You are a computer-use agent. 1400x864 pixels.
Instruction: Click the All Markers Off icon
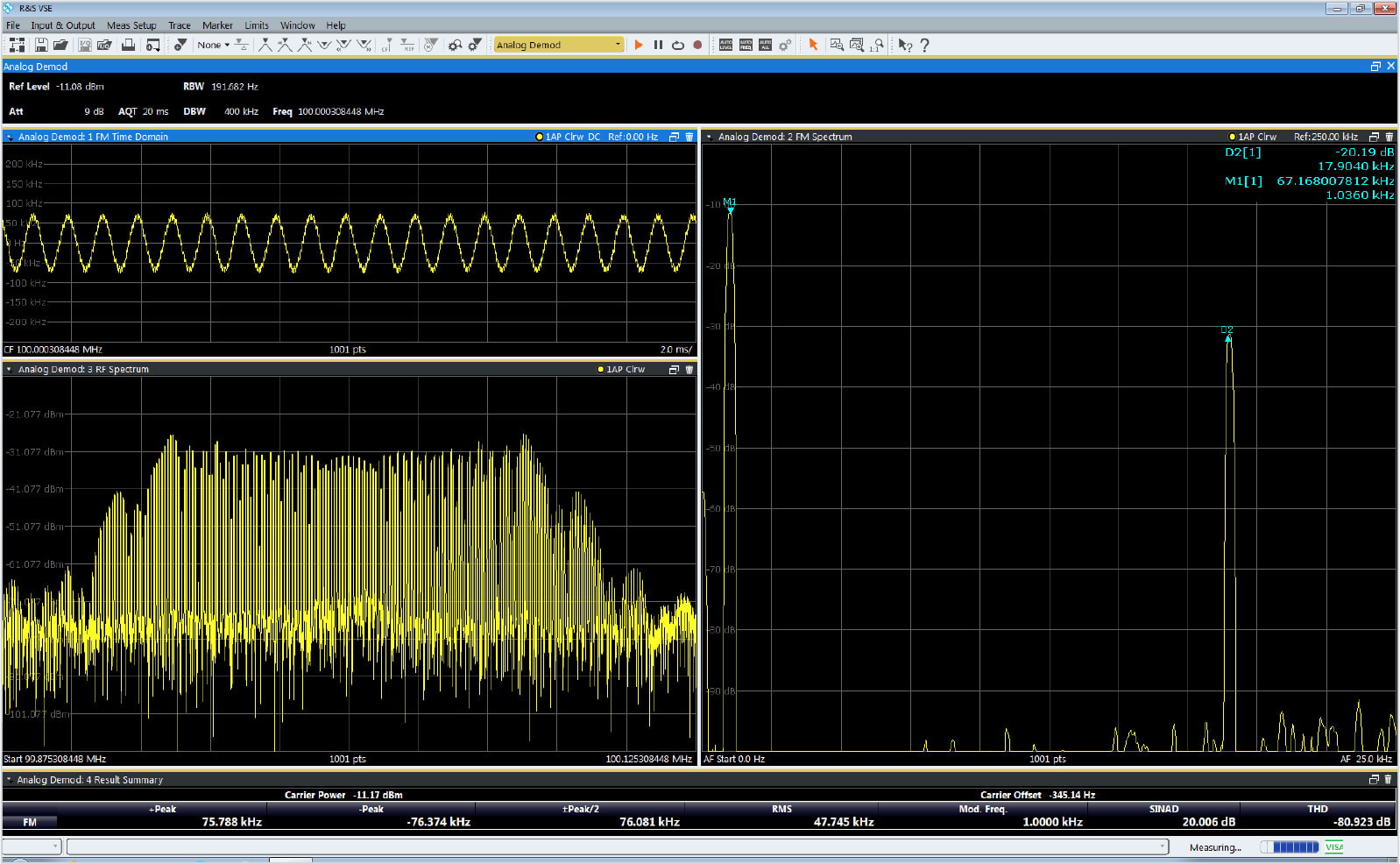click(x=430, y=45)
